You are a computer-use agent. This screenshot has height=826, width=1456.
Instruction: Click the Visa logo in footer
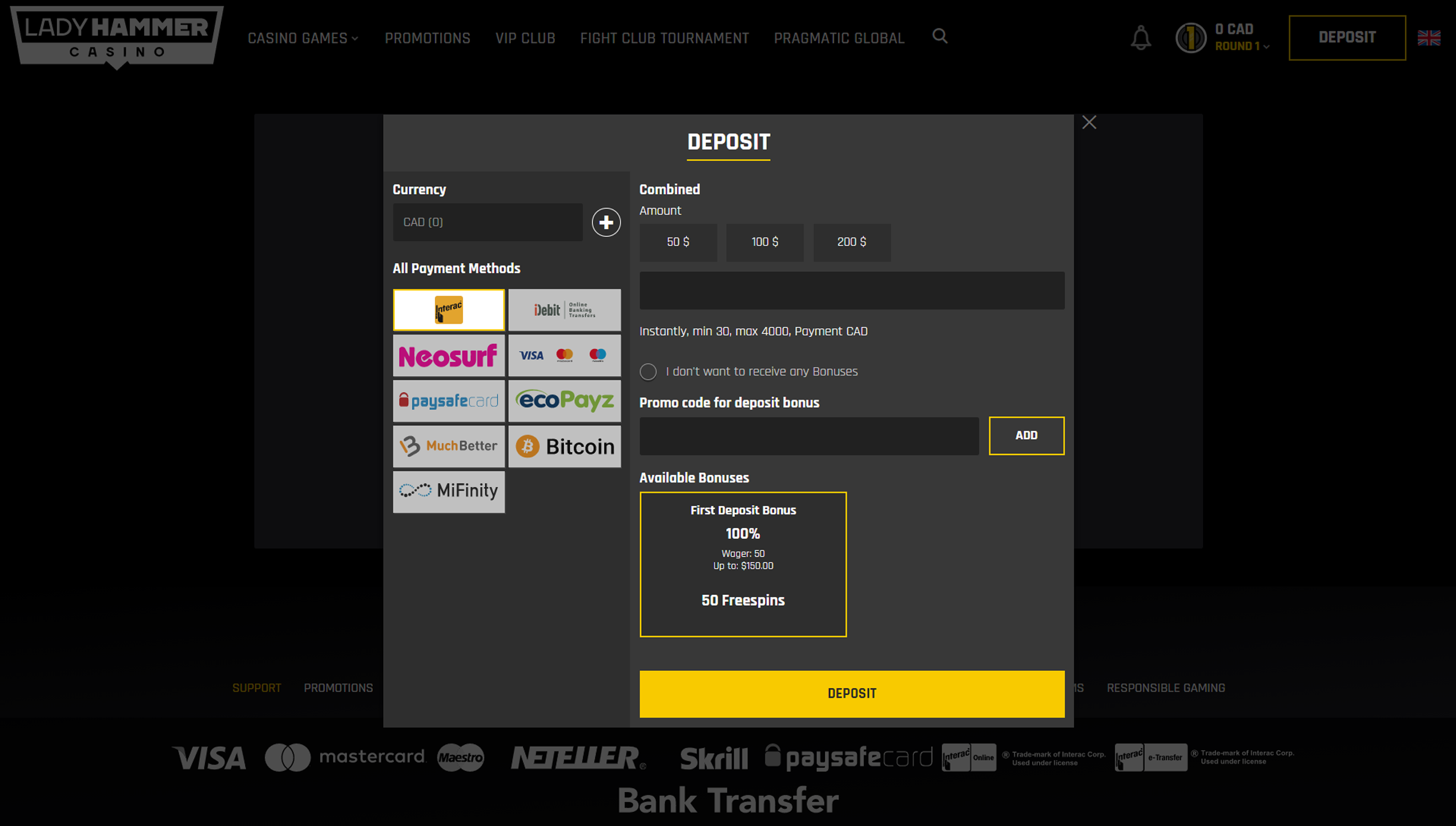coord(210,758)
